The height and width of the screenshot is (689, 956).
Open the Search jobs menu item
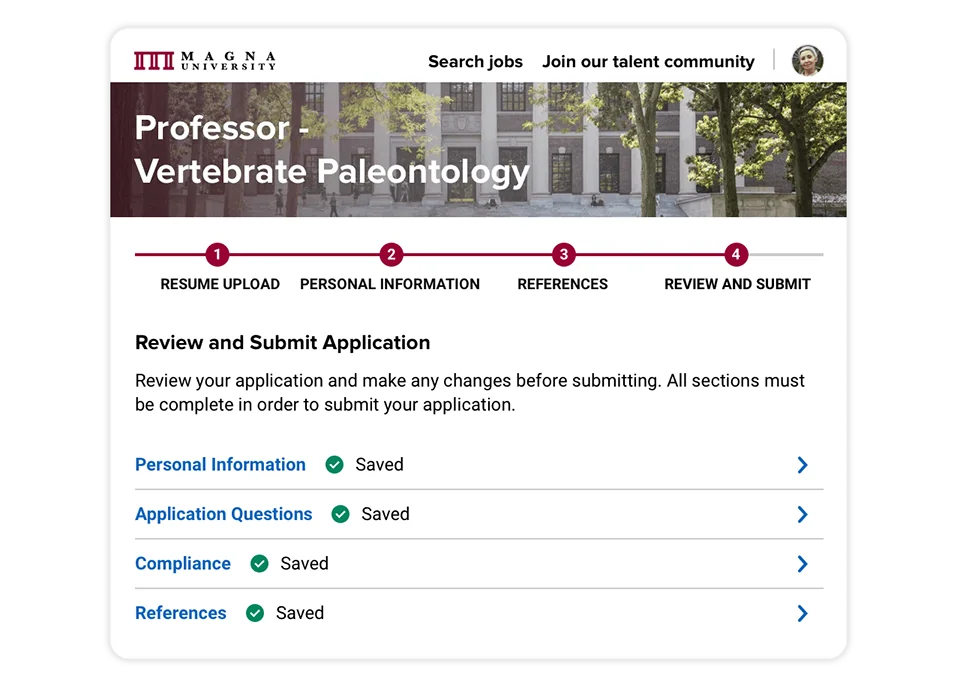tap(475, 61)
